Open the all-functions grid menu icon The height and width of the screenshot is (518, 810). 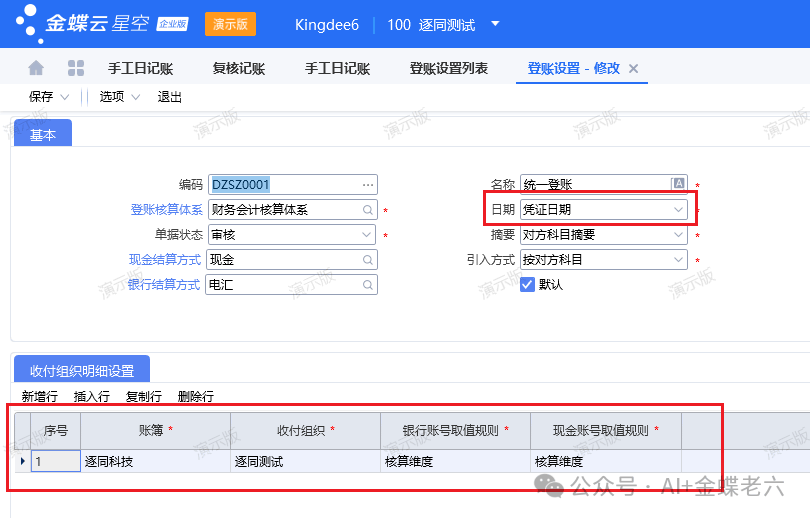(75, 68)
